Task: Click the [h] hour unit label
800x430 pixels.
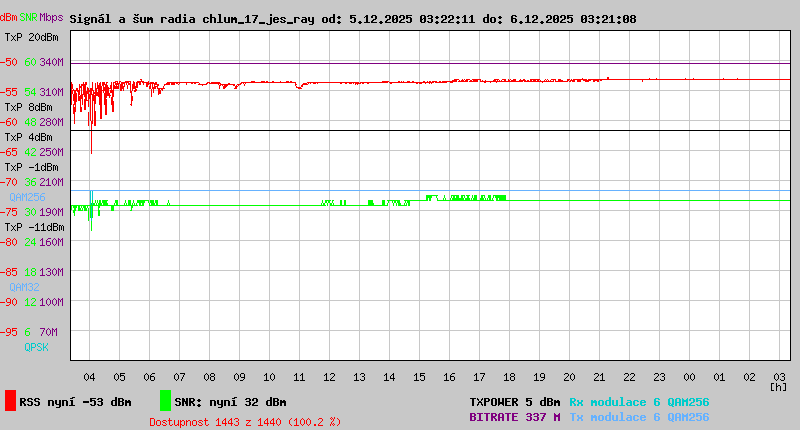Action: tap(778, 387)
